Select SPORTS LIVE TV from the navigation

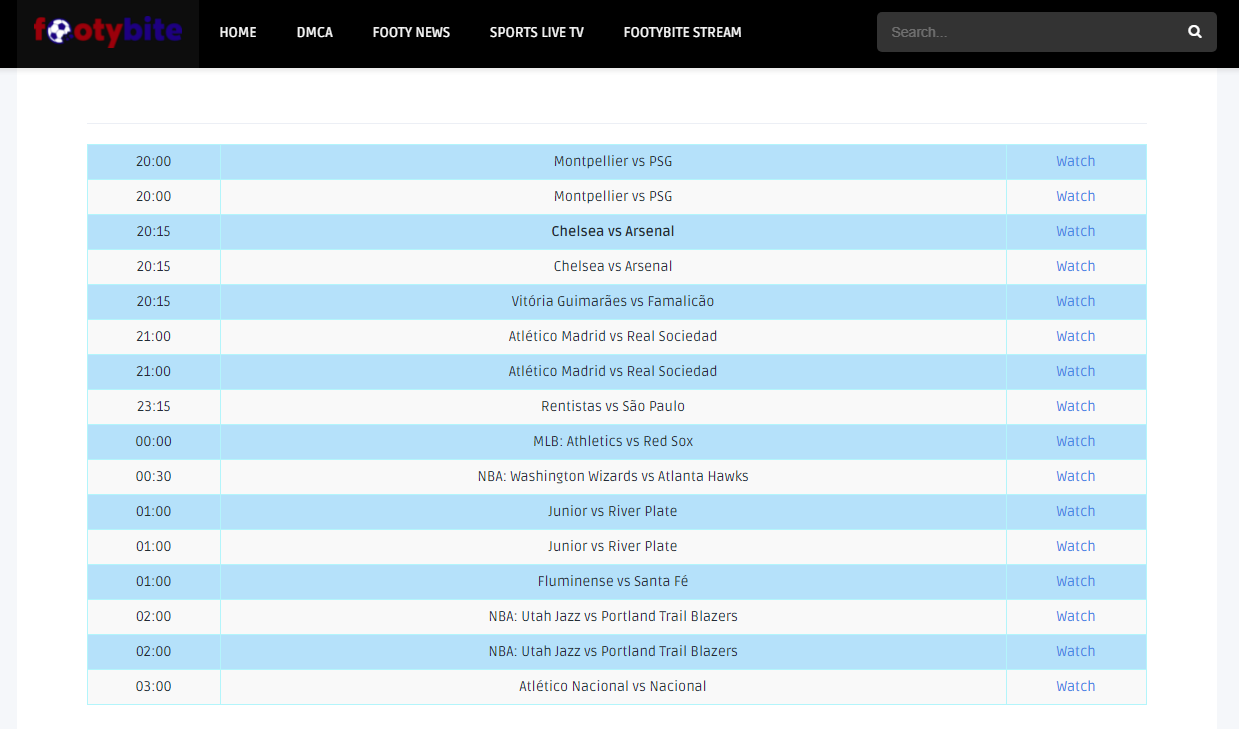pos(536,32)
